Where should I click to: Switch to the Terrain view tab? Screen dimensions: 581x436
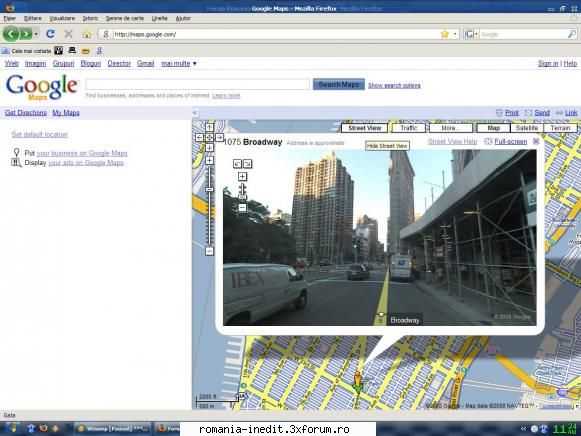point(560,128)
